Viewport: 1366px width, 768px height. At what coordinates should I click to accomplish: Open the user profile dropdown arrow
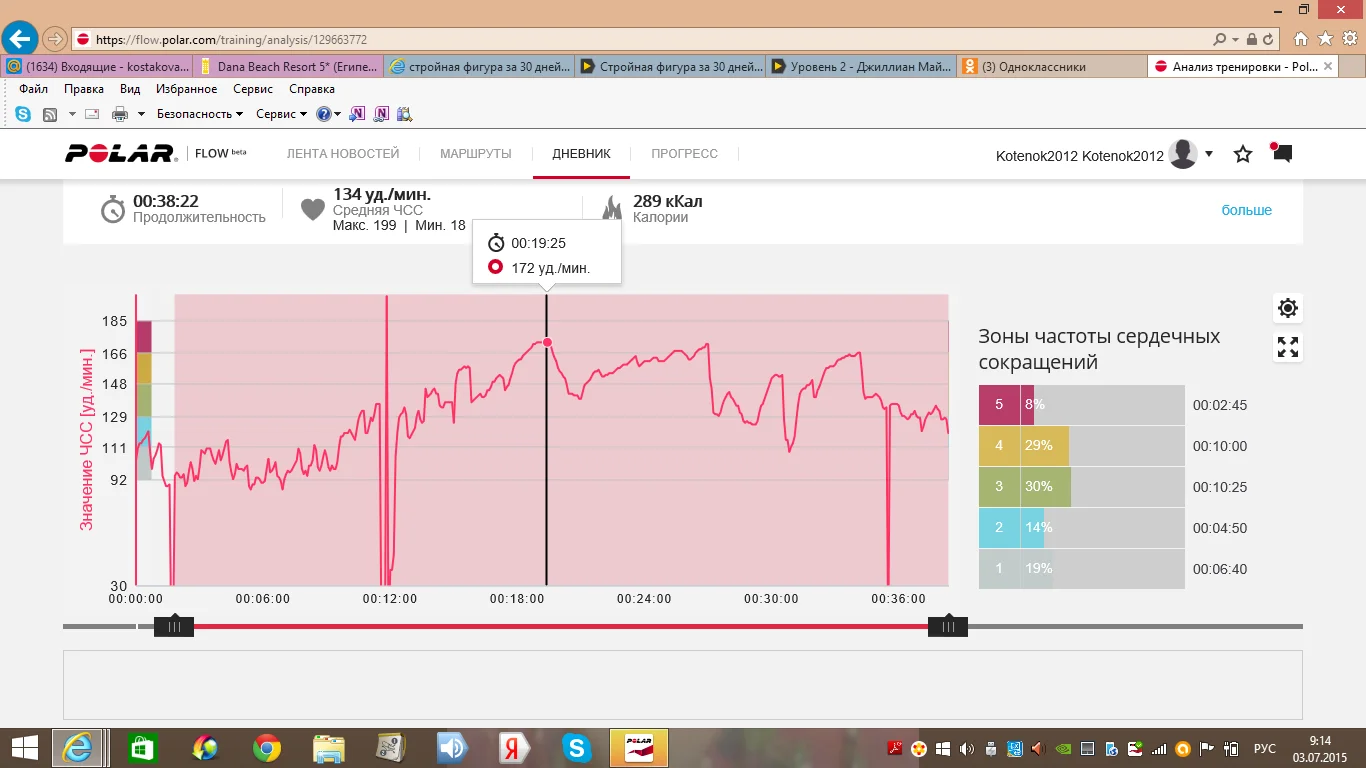click(1209, 154)
